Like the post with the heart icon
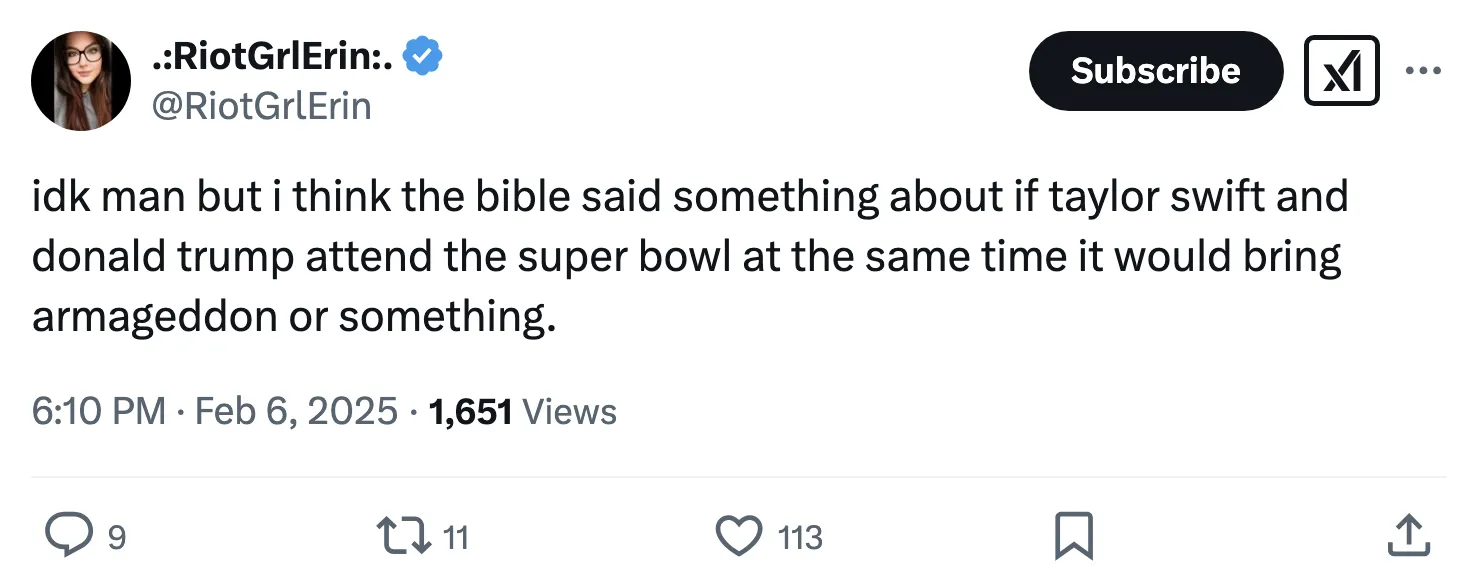 (x=740, y=537)
